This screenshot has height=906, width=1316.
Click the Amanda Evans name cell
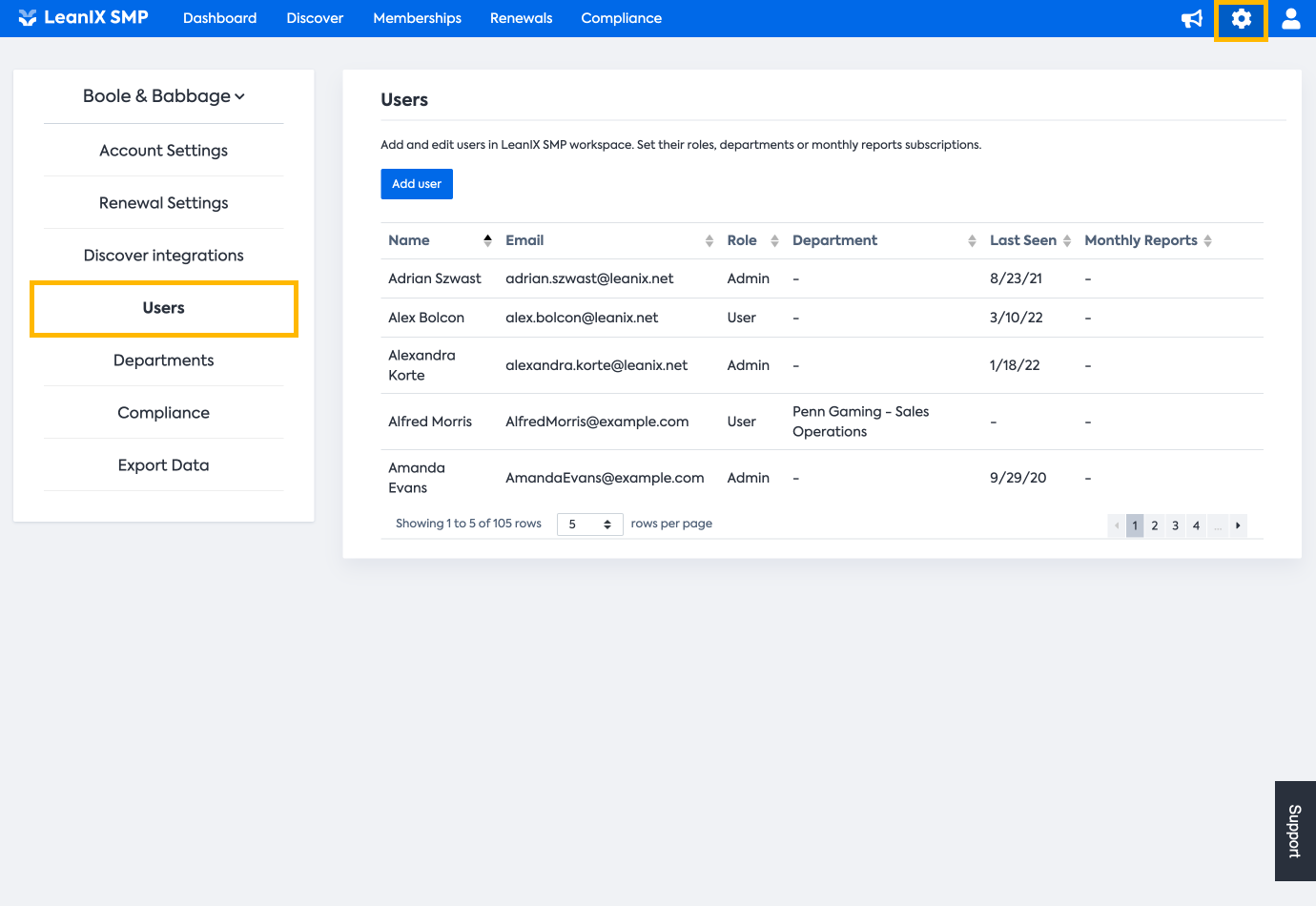[x=417, y=478]
